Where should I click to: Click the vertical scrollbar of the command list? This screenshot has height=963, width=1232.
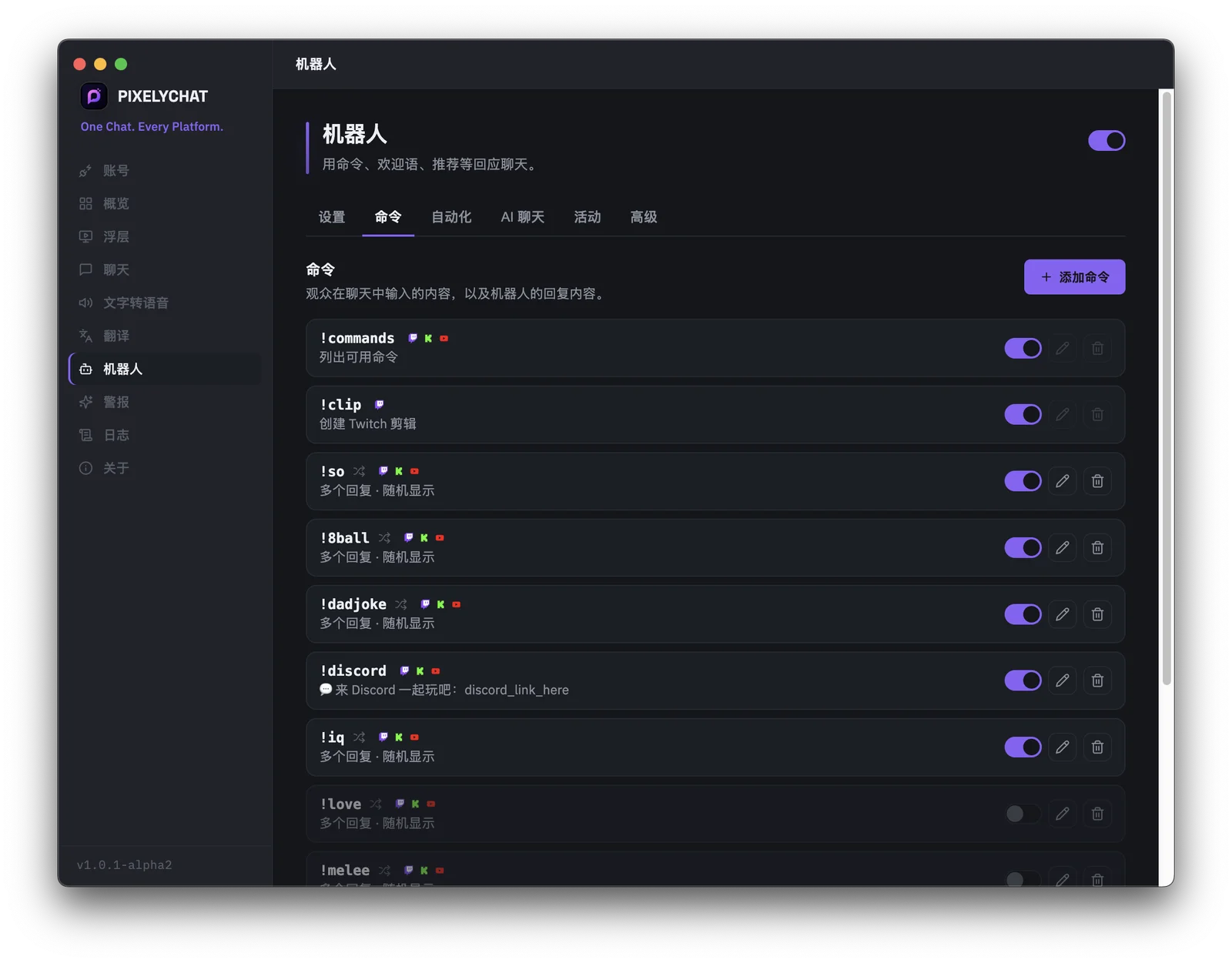[x=1167, y=388]
